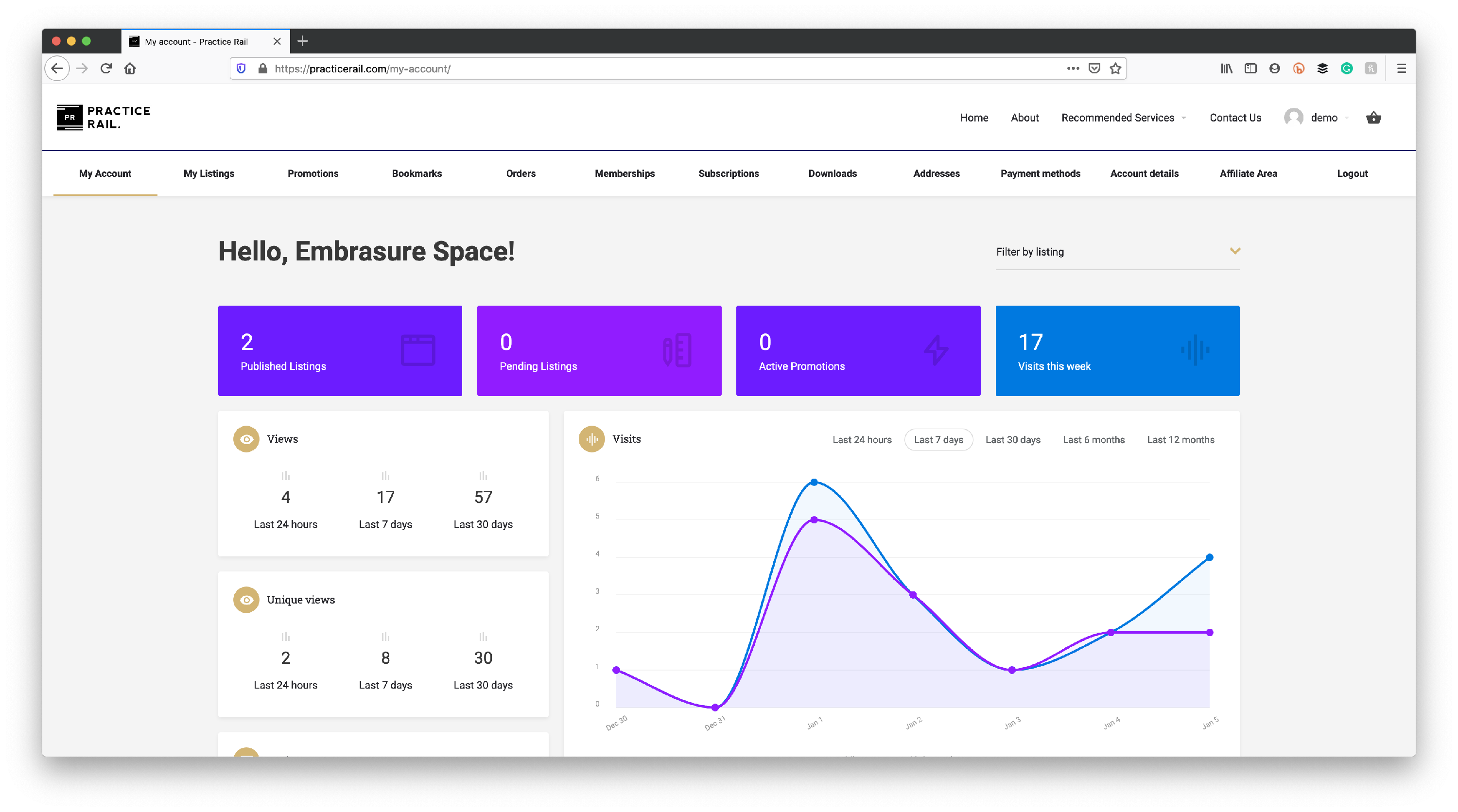Click the Contact Us link

[x=1235, y=118]
